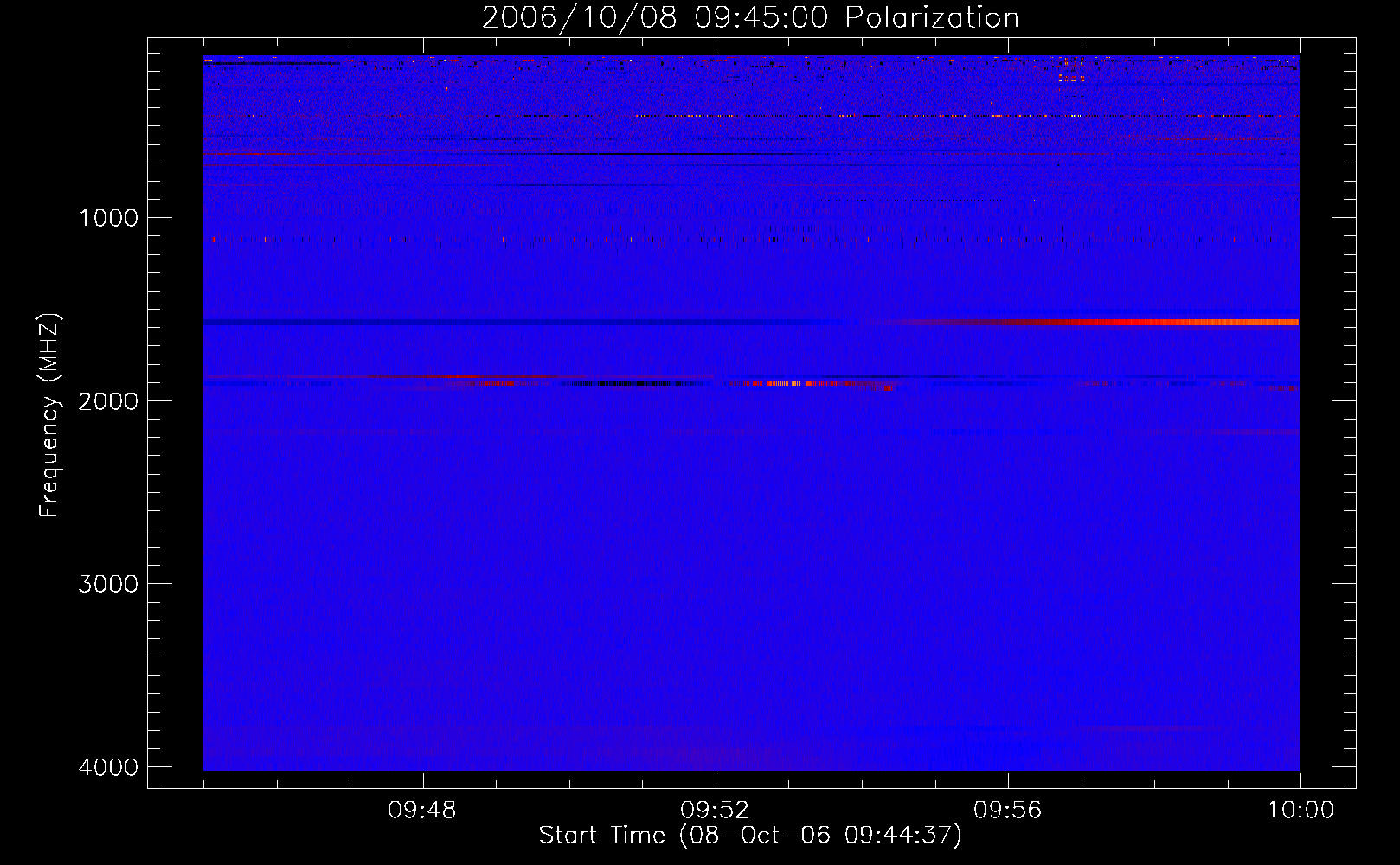
Task: Click the 2000 frequency tick label
Action: pos(108,401)
